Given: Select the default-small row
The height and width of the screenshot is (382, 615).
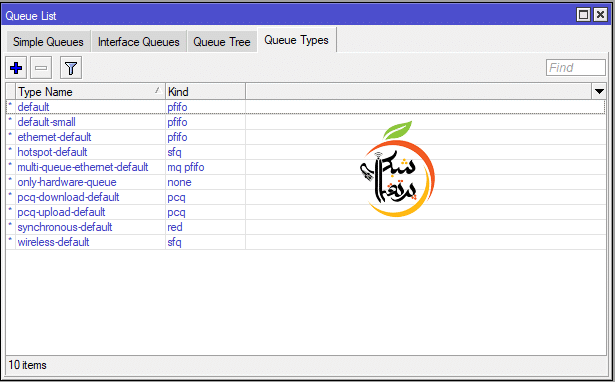Looking at the screenshot, I should (306, 122).
